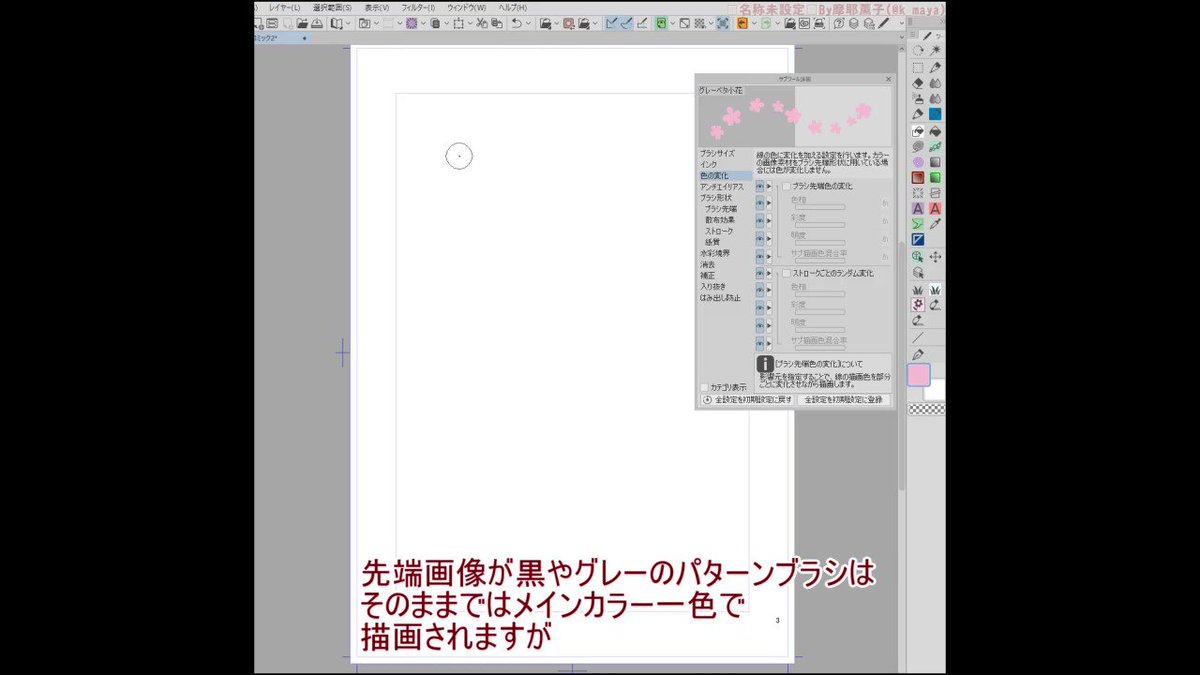
Task: Click the グレーベタ小花 brush stroke preview
Action: [x=794, y=115]
